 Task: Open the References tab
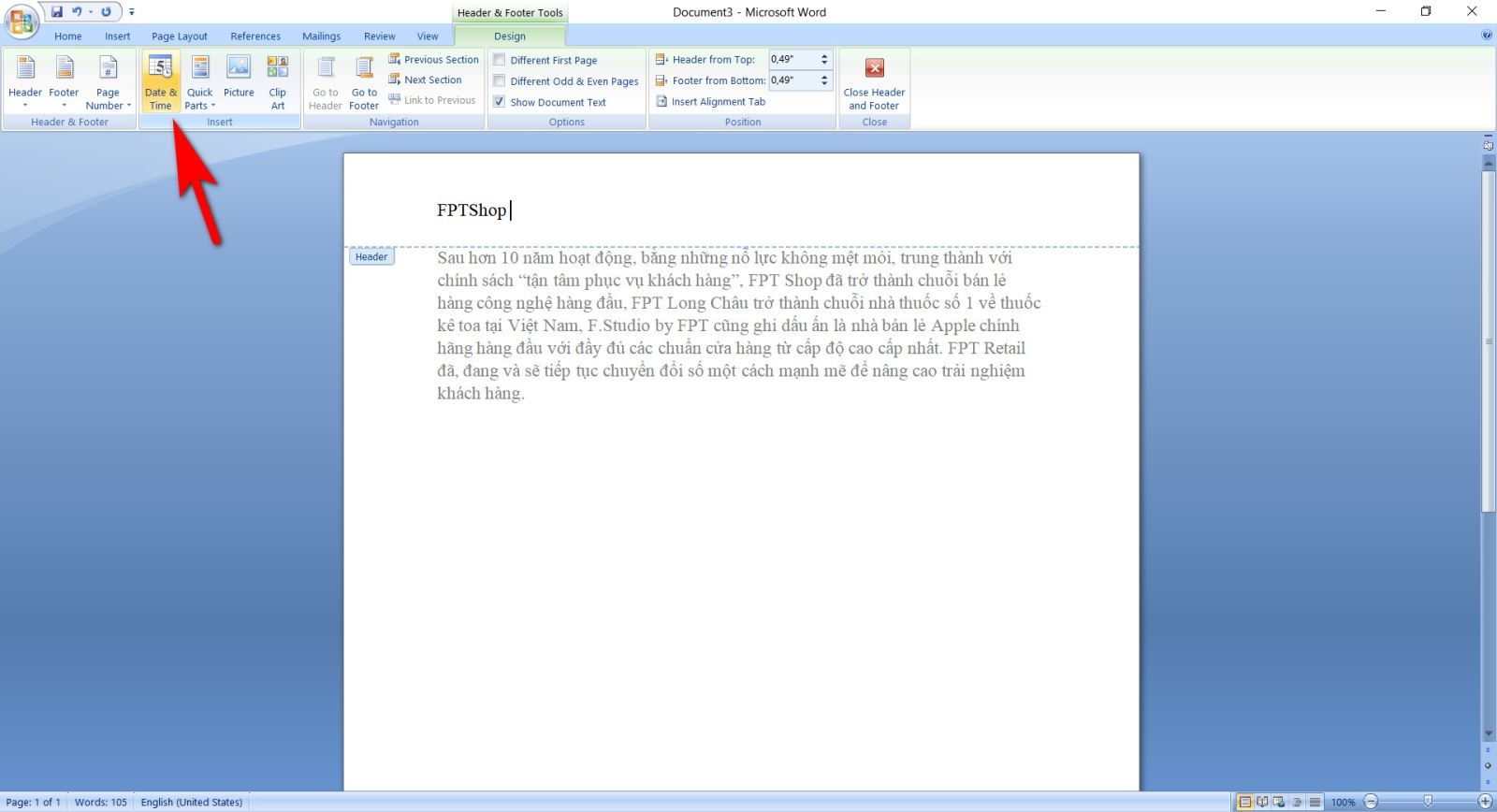coord(255,36)
